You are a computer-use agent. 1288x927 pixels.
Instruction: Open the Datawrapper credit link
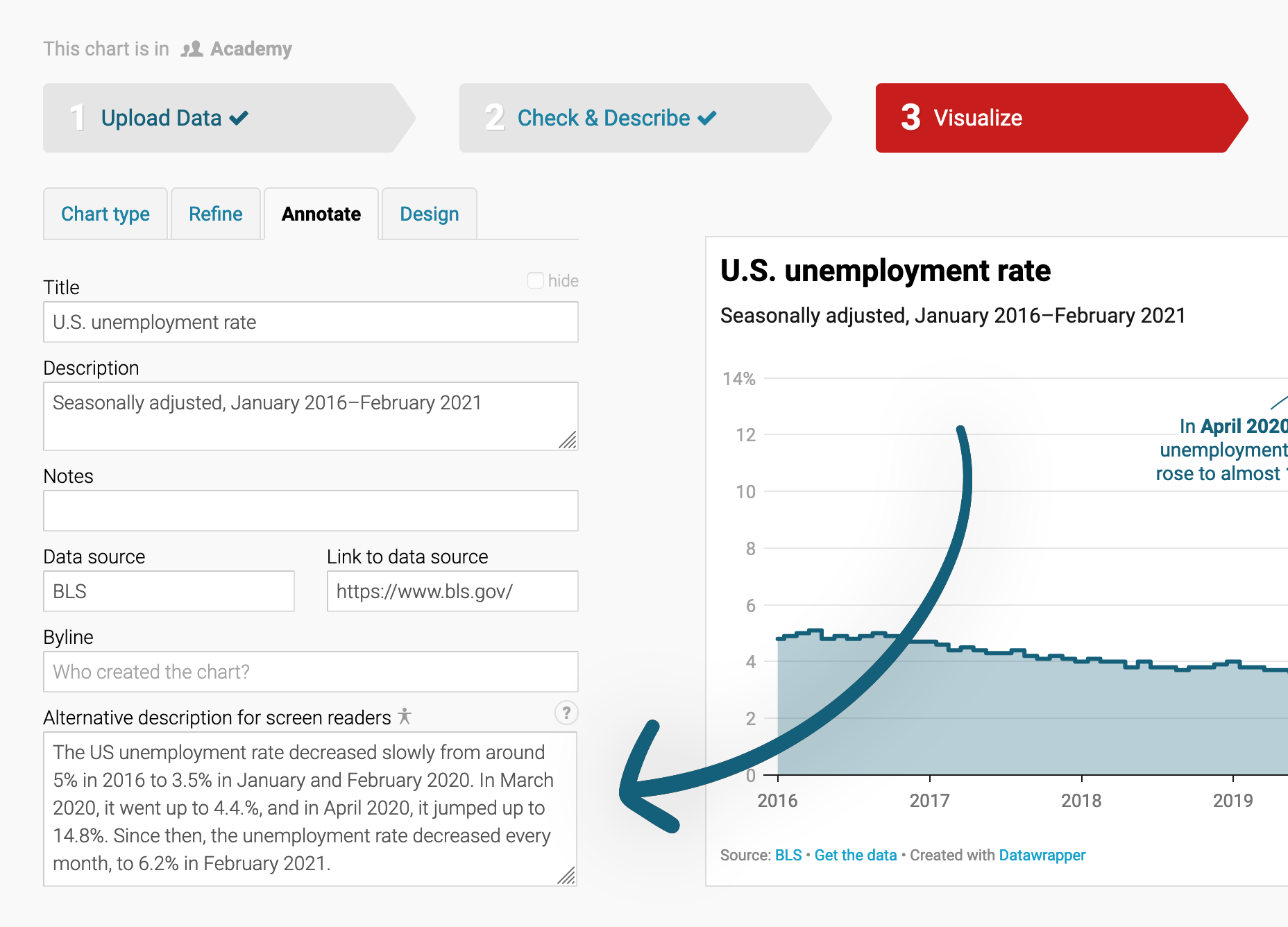(x=1042, y=856)
